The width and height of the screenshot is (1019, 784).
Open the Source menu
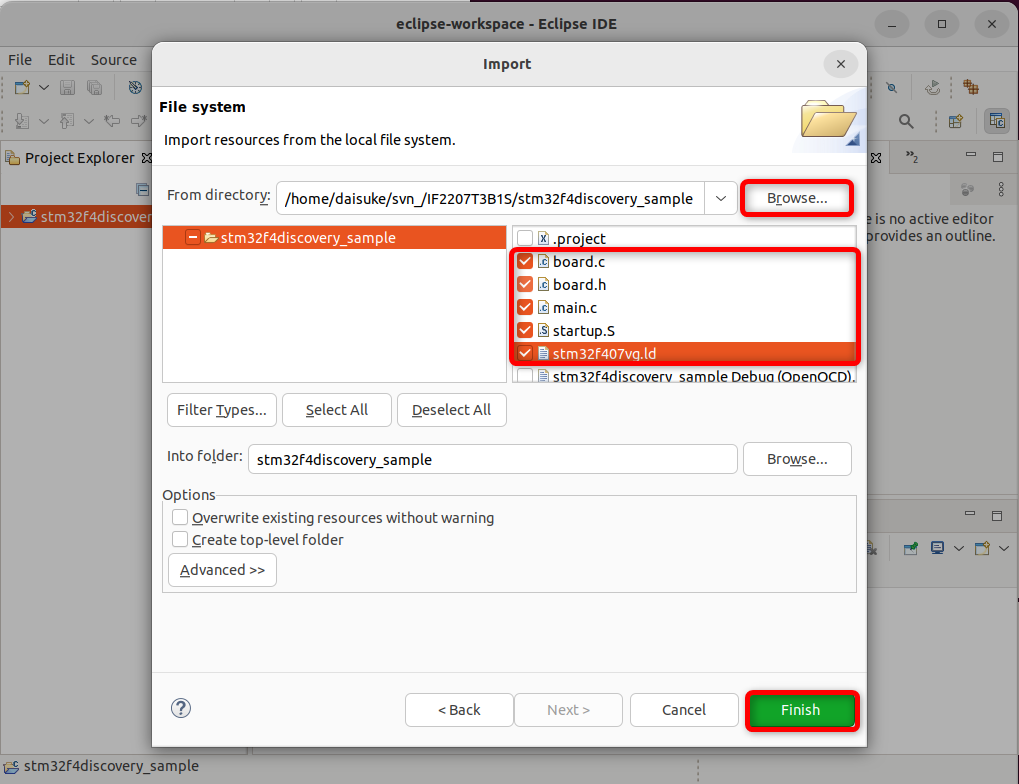114,60
